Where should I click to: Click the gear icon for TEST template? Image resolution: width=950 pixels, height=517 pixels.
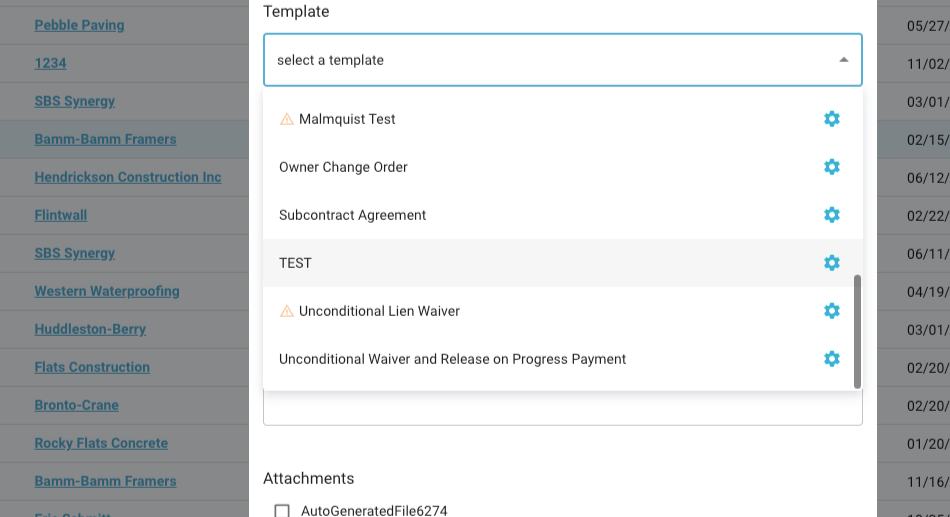pos(831,263)
